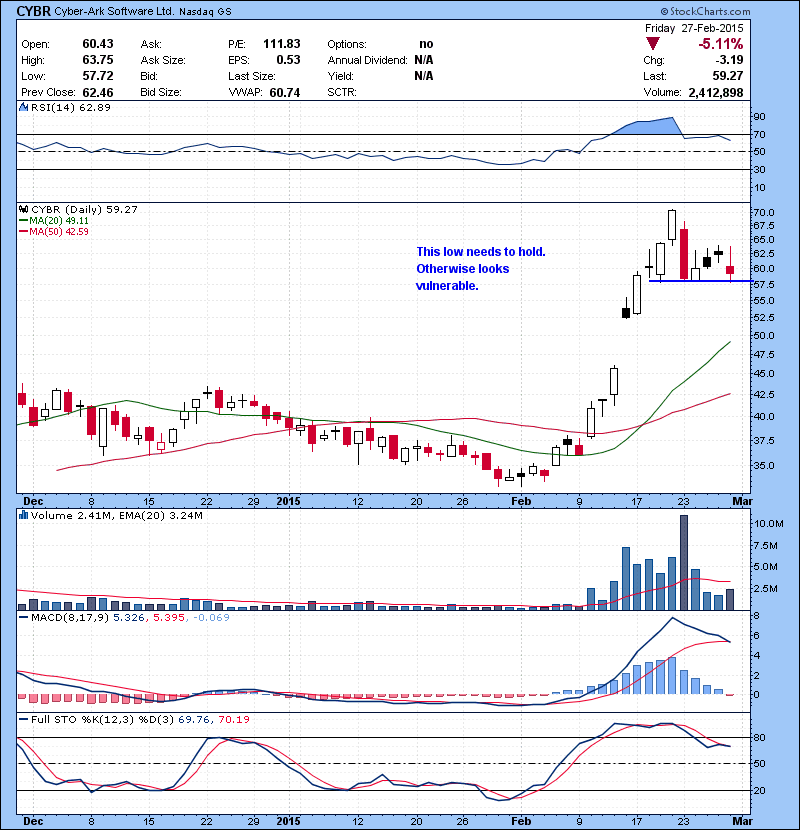Click the CYBR ticker symbol title
Image resolution: width=800 pixels, height=830 pixels.
(x=34, y=11)
